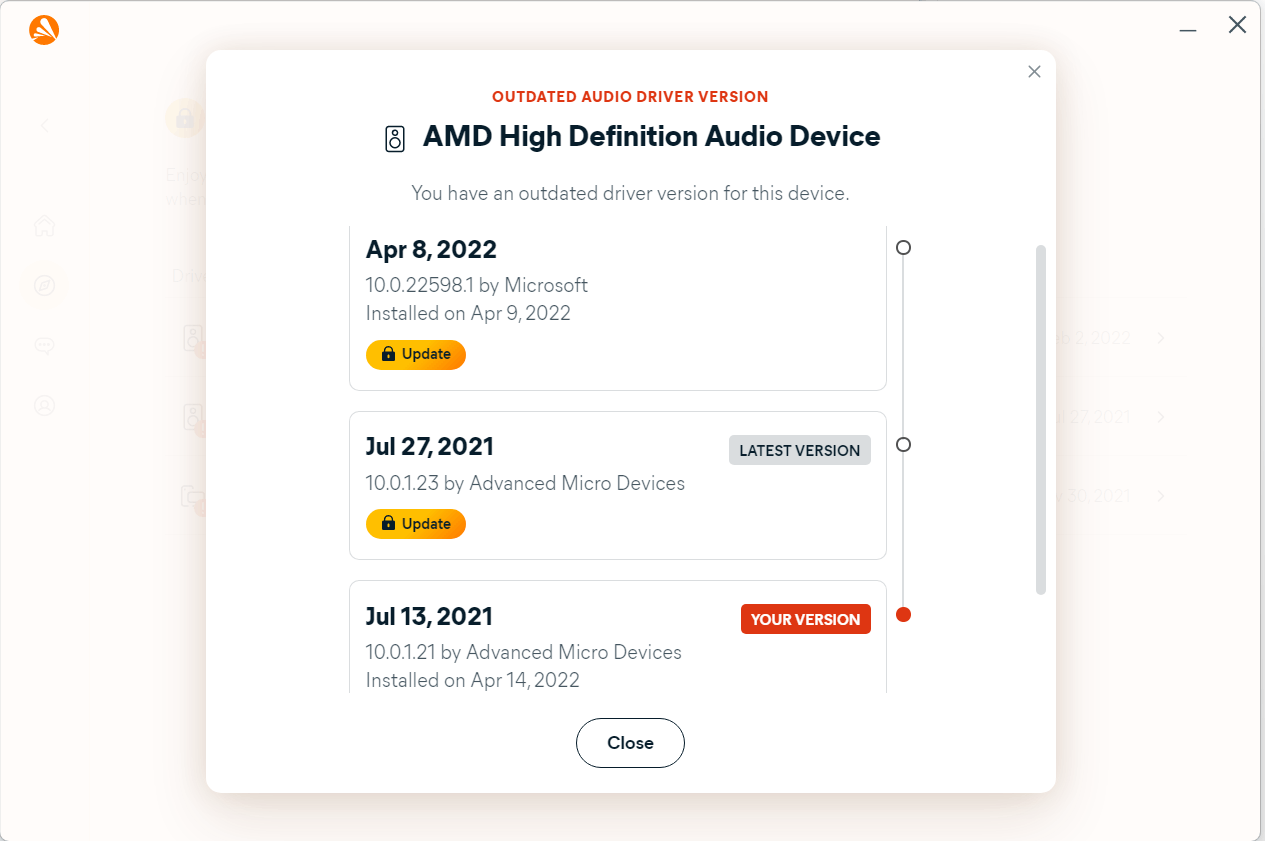This screenshot has height=841, width=1265.
Task: Click OUTDATED AUDIO DRIVER VERSION label
Action: 630,97
